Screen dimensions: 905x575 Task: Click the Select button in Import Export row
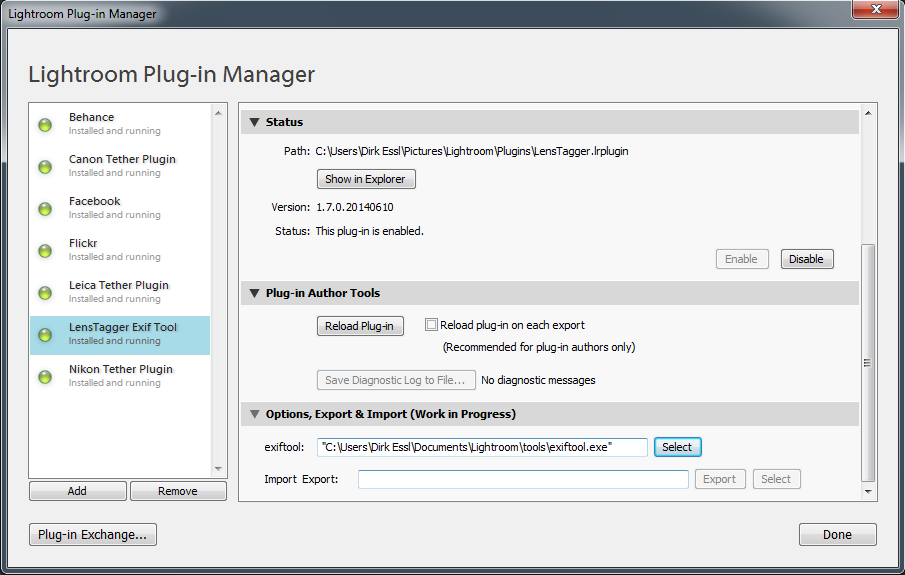pos(776,479)
